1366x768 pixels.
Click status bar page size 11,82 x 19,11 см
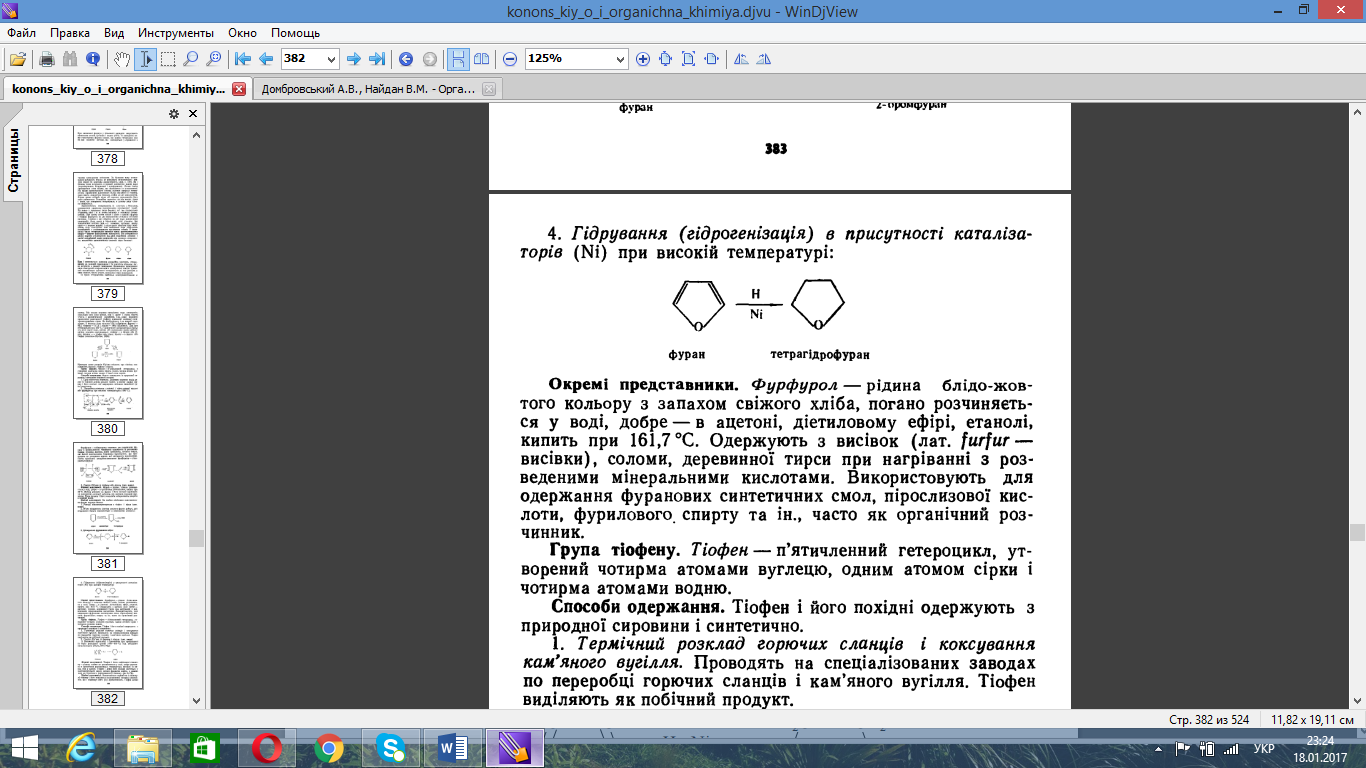[1311, 720]
